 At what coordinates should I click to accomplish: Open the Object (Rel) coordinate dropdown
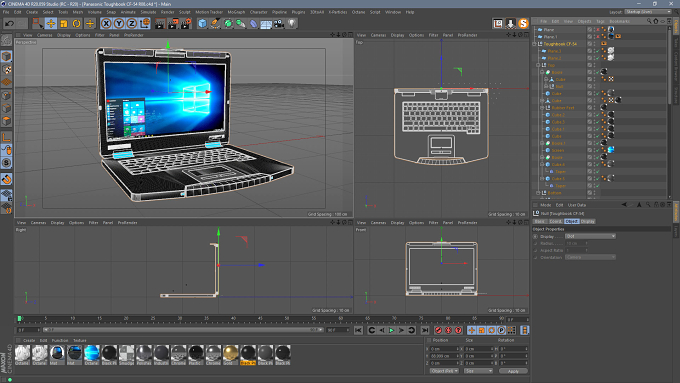445,371
